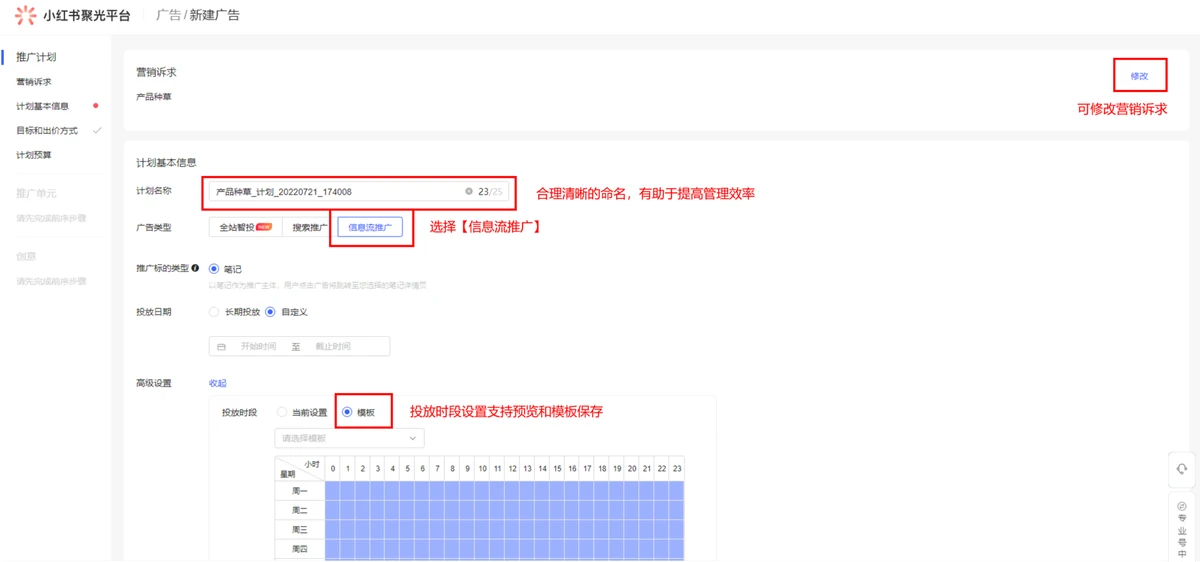Screen dimensions: 1200x562
Task: Clear the plan name with the X icon
Action: (x=469, y=192)
